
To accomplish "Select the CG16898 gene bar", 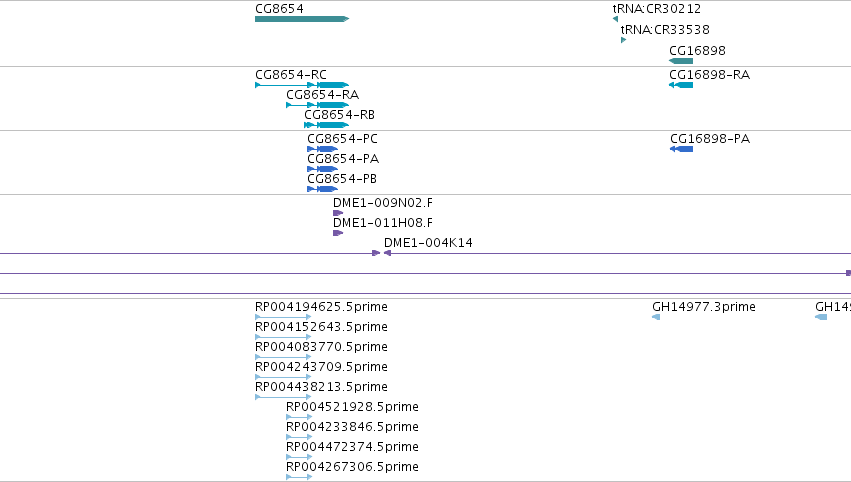I will coord(681,61).
